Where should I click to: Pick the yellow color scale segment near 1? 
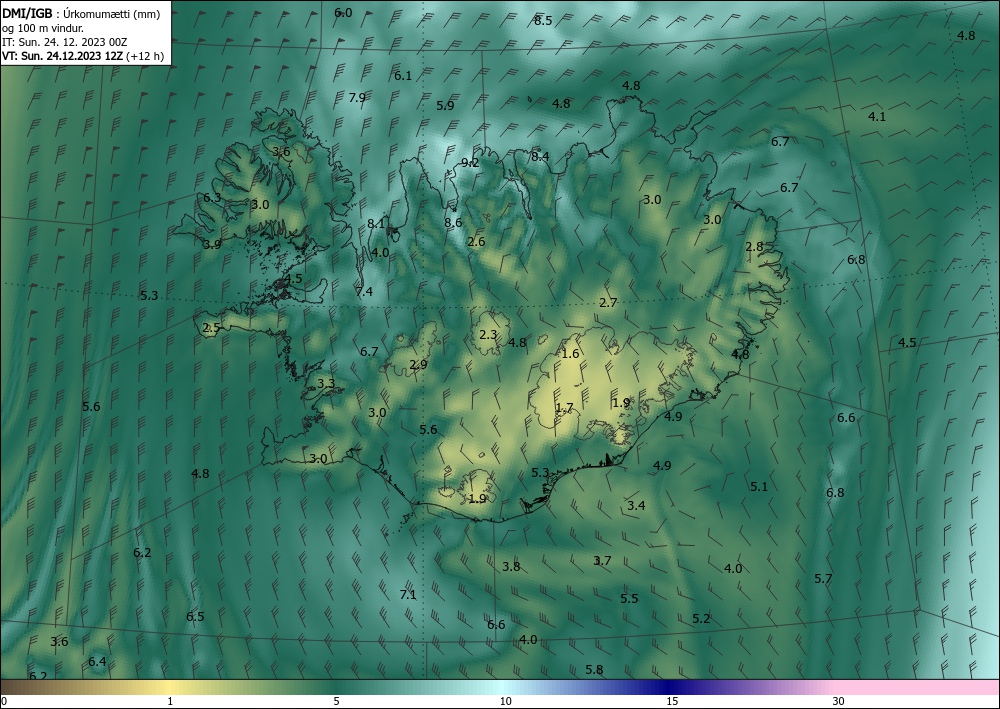[169, 687]
